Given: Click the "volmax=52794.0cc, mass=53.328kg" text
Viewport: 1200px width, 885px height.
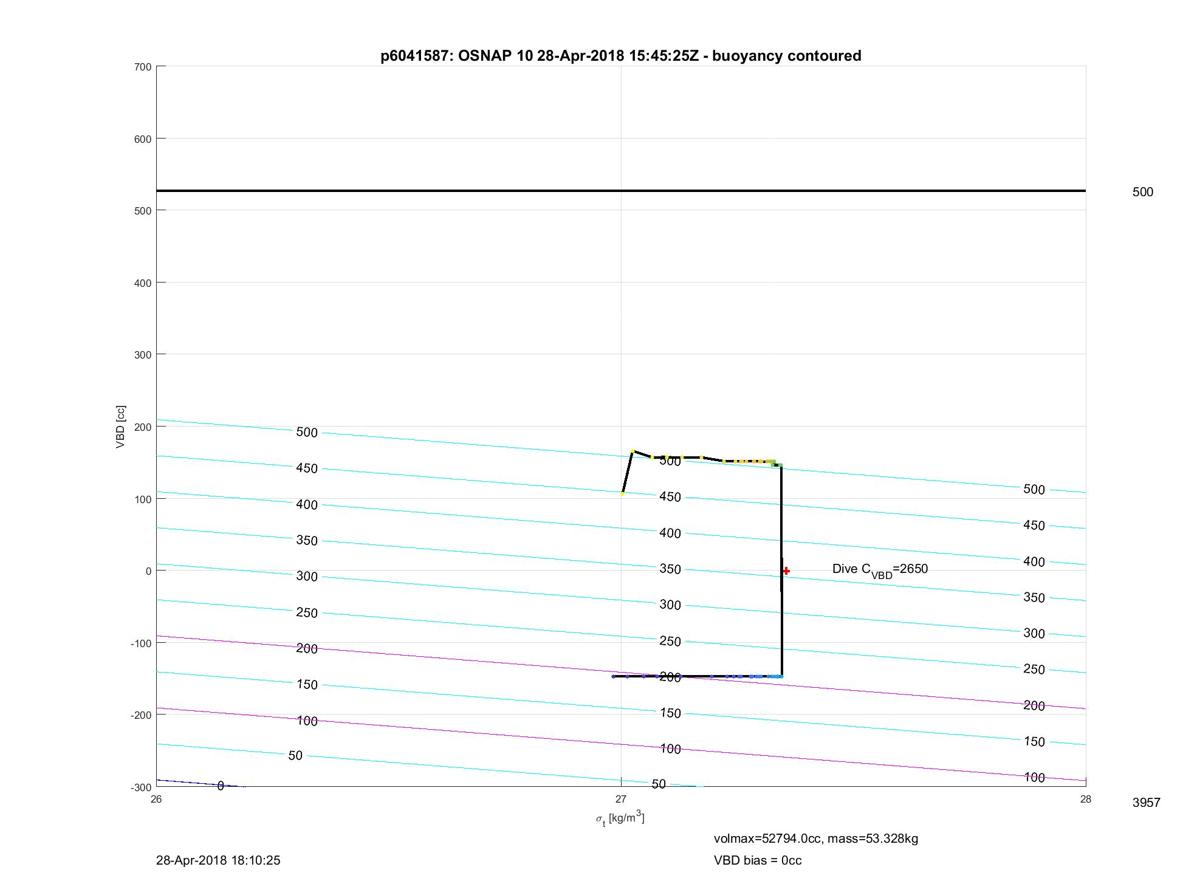Looking at the screenshot, I should (x=815, y=838).
